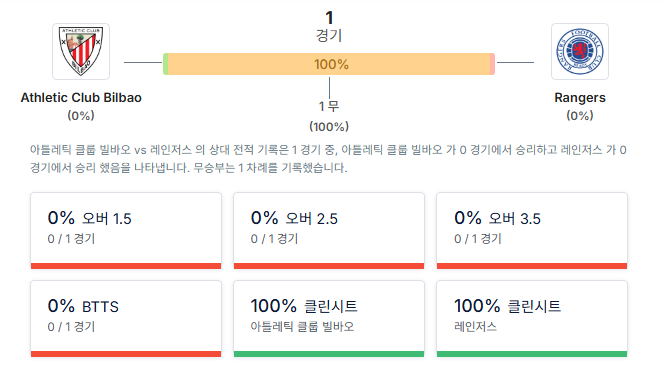Click the 0 / 1 경기 text in BTTS card
The height and width of the screenshot is (369, 665).
(71, 327)
